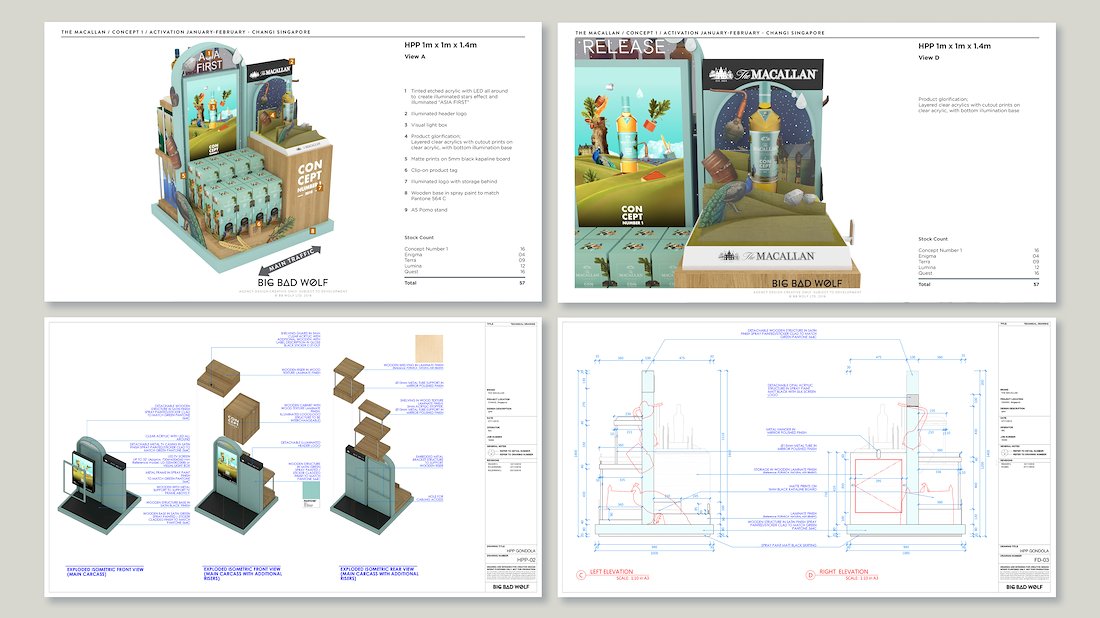This screenshot has width=1100, height=618.
Task: Click note 'Clip-on product tag'
Action: tap(434, 170)
